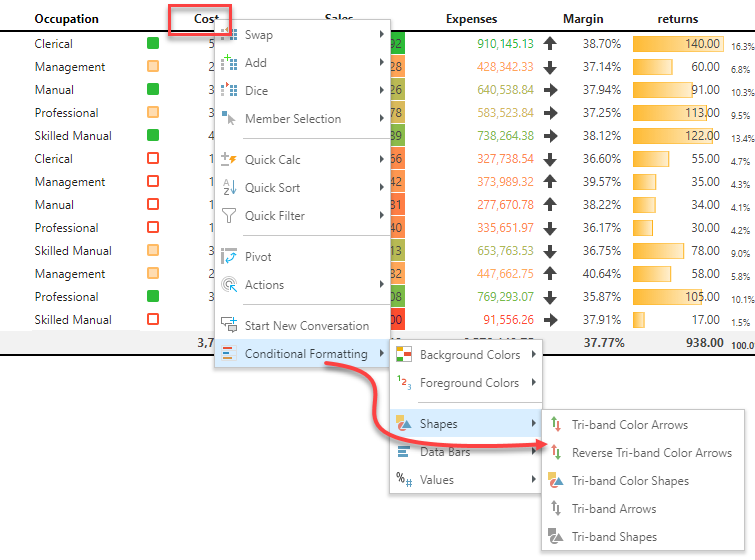Click the returns column header
The image size is (755, 560).
677,19
